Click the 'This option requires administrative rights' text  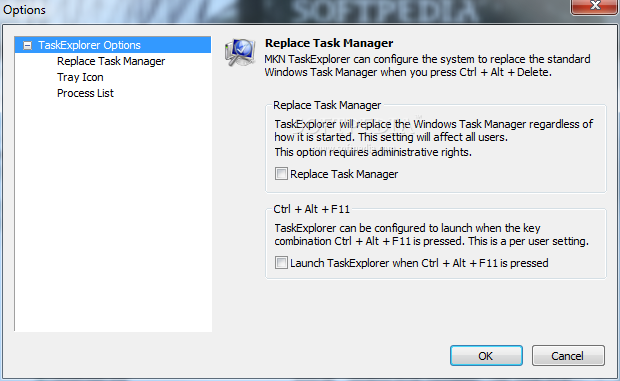(373, 152)
